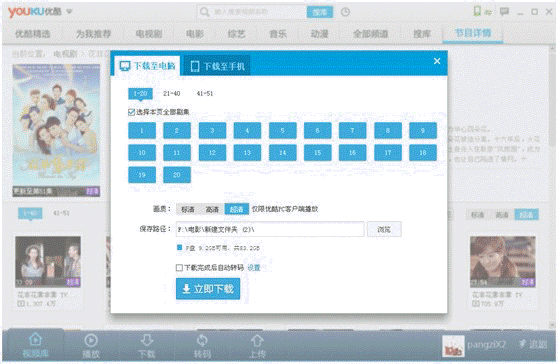This screenshot has width=558, height=364.
Task: Switch to the 节目详情 tab
Action: tap(473, 33)
